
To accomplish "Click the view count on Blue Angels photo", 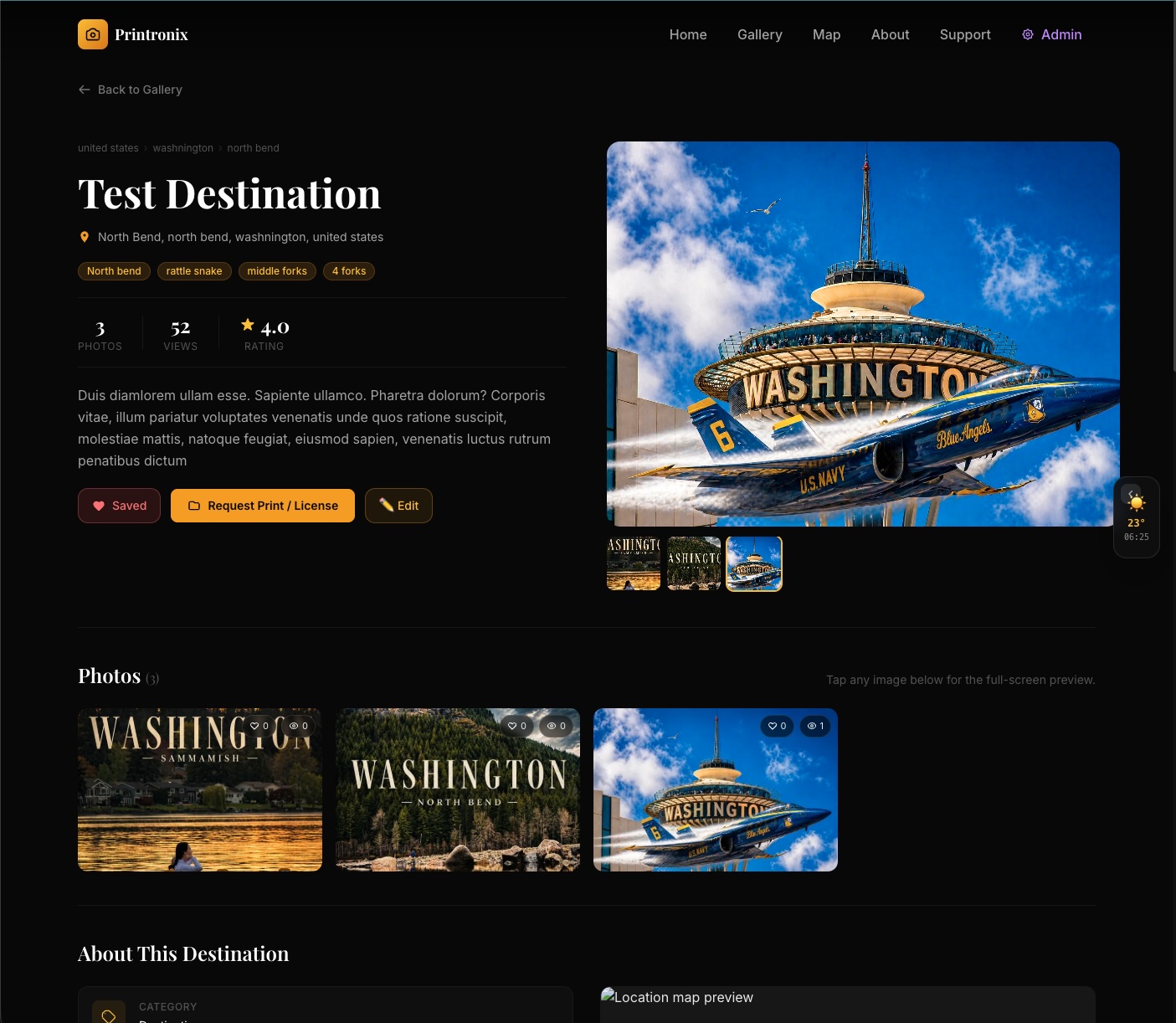I will [x=815, y=726].
